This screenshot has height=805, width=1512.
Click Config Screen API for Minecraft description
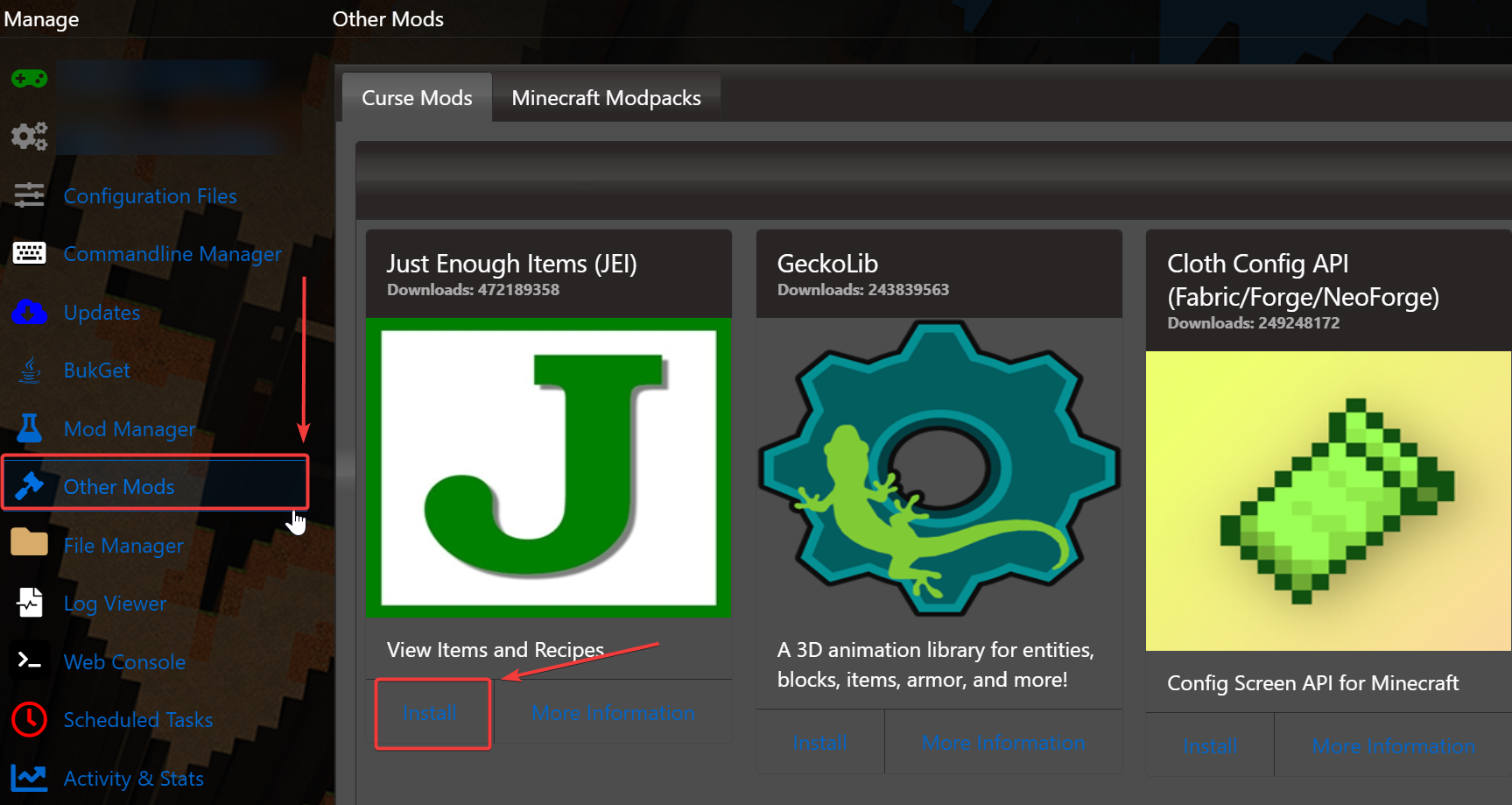click(1313, 683)
